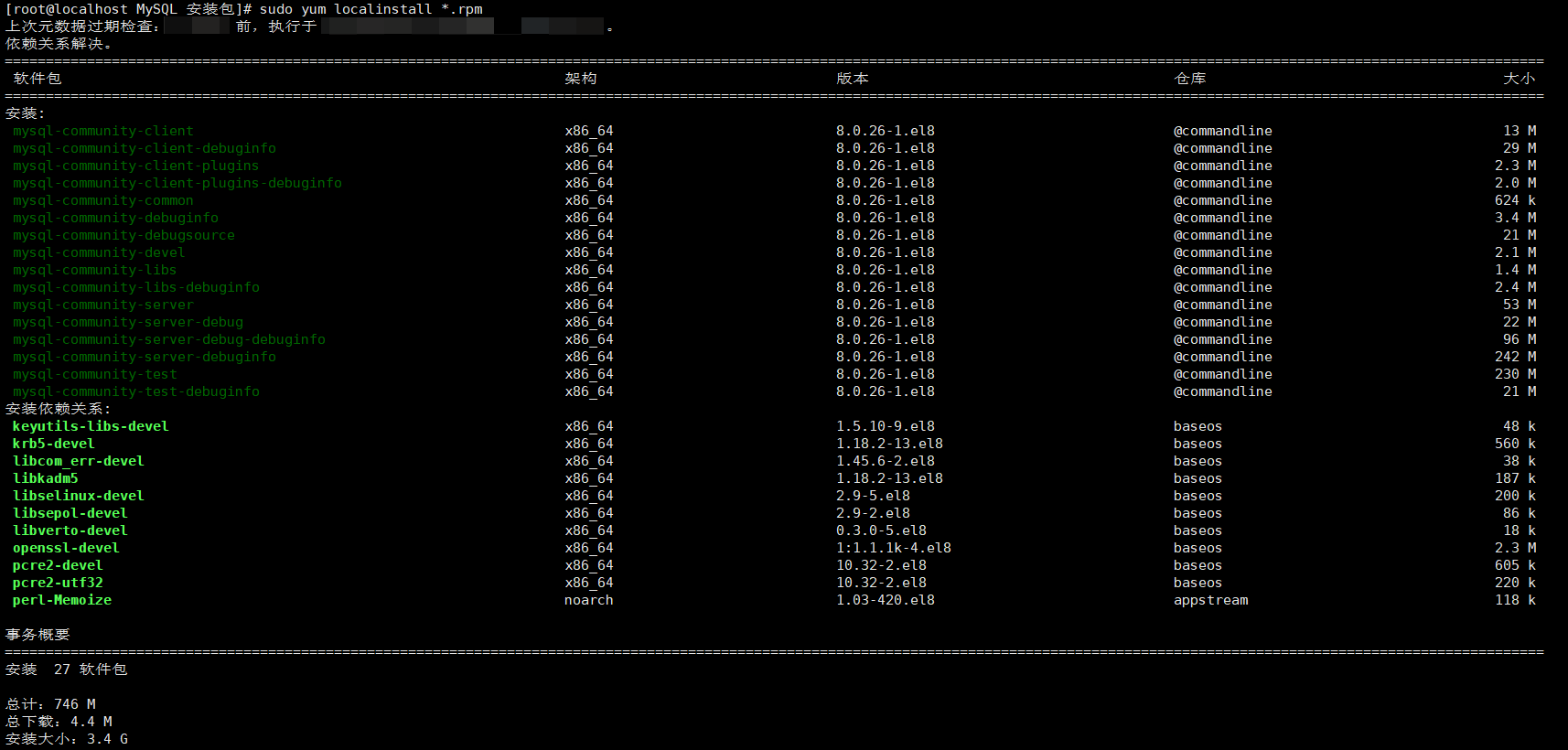Click the 230 M size of mysql-community-test
Image resolution: width=1568 pixels, height=750 pixels.
1516,374
